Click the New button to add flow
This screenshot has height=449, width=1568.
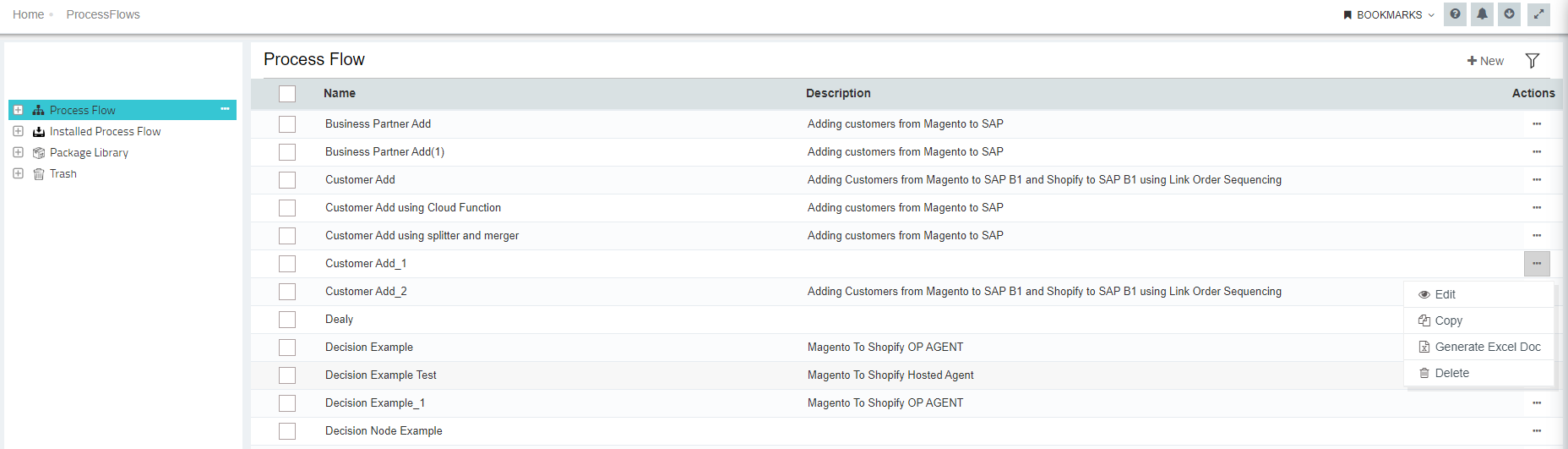pyautogui.click(x=1485, y=61)
